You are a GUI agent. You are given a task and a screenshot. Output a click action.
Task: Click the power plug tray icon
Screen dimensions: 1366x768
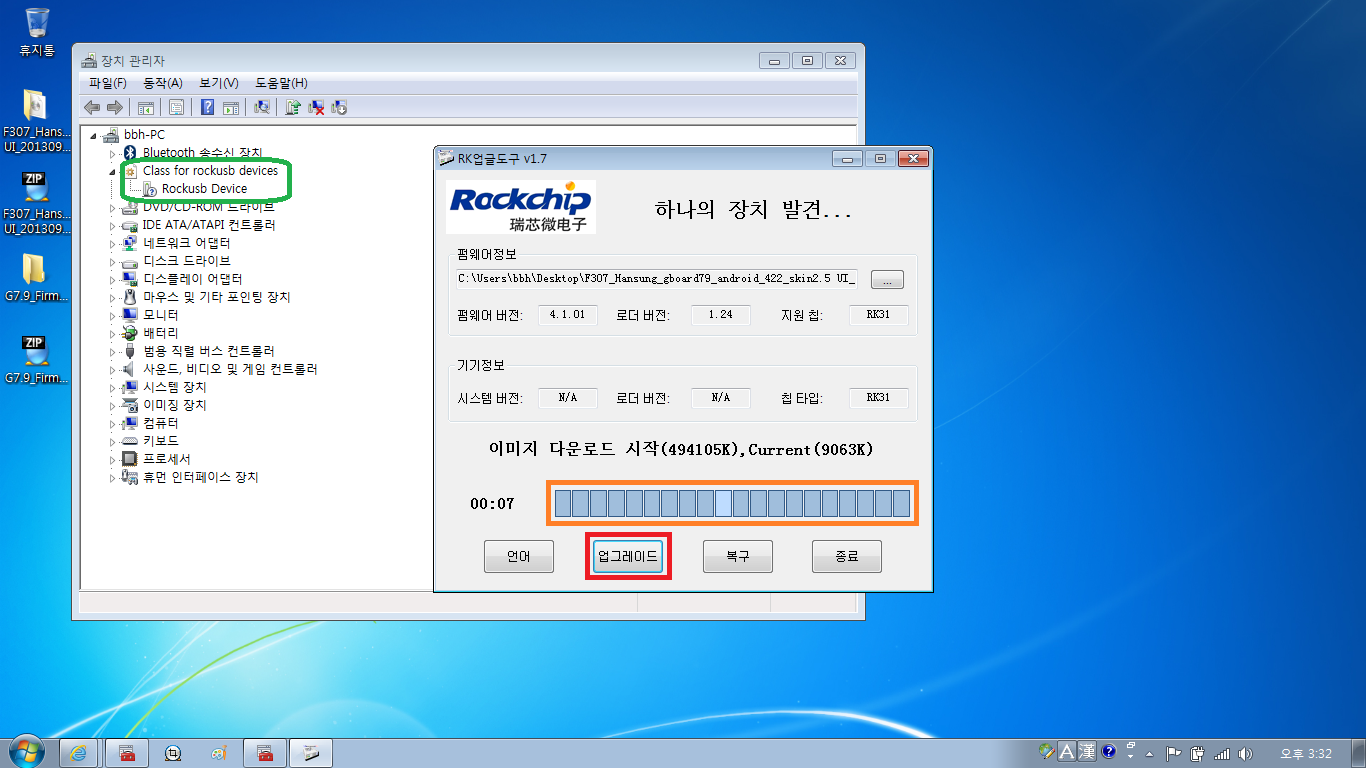coord(1197,753)
